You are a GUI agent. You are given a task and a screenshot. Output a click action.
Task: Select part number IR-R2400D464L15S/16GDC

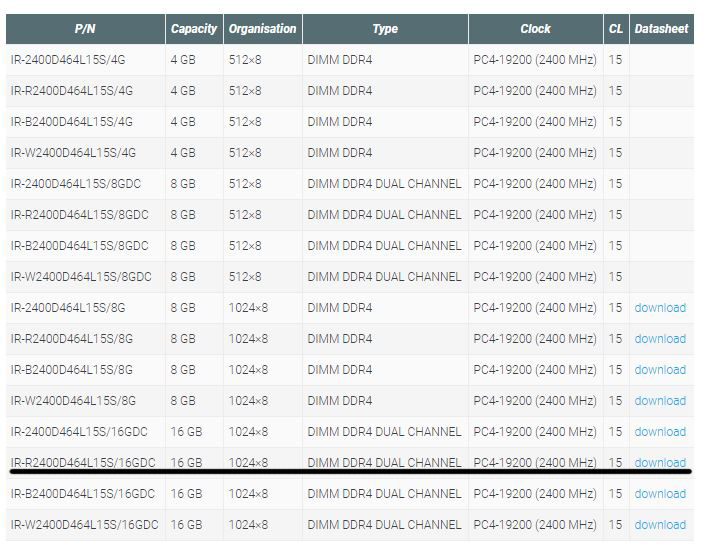tap(83, 463)
